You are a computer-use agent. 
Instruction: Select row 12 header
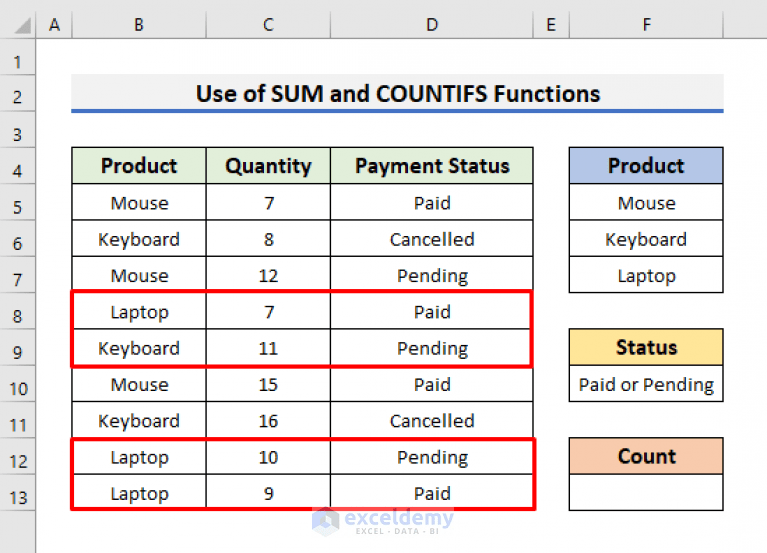pos(18,456)
